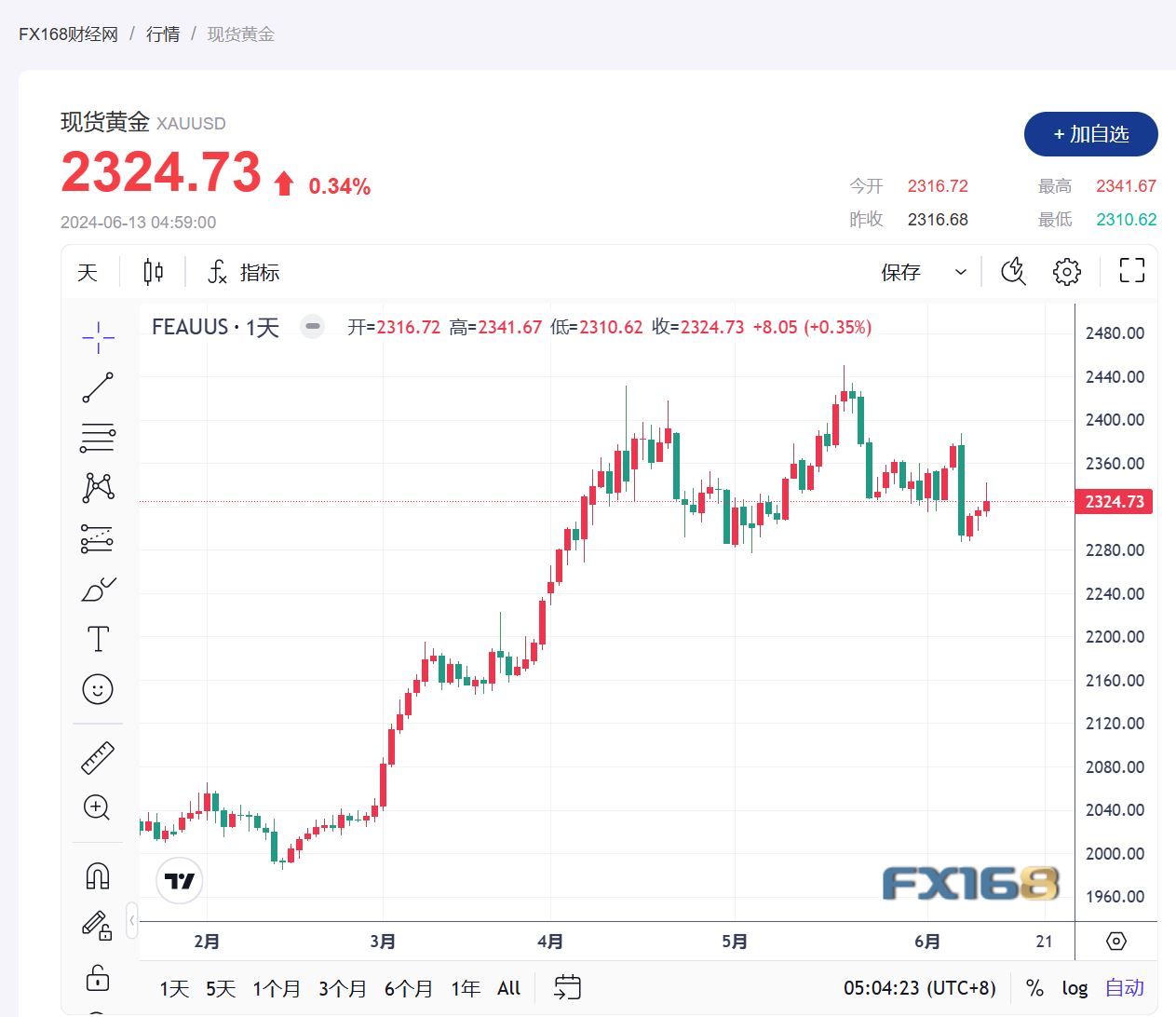Click the 加自选 add to watchlist button
1176x1017 pixels.
1090,134
